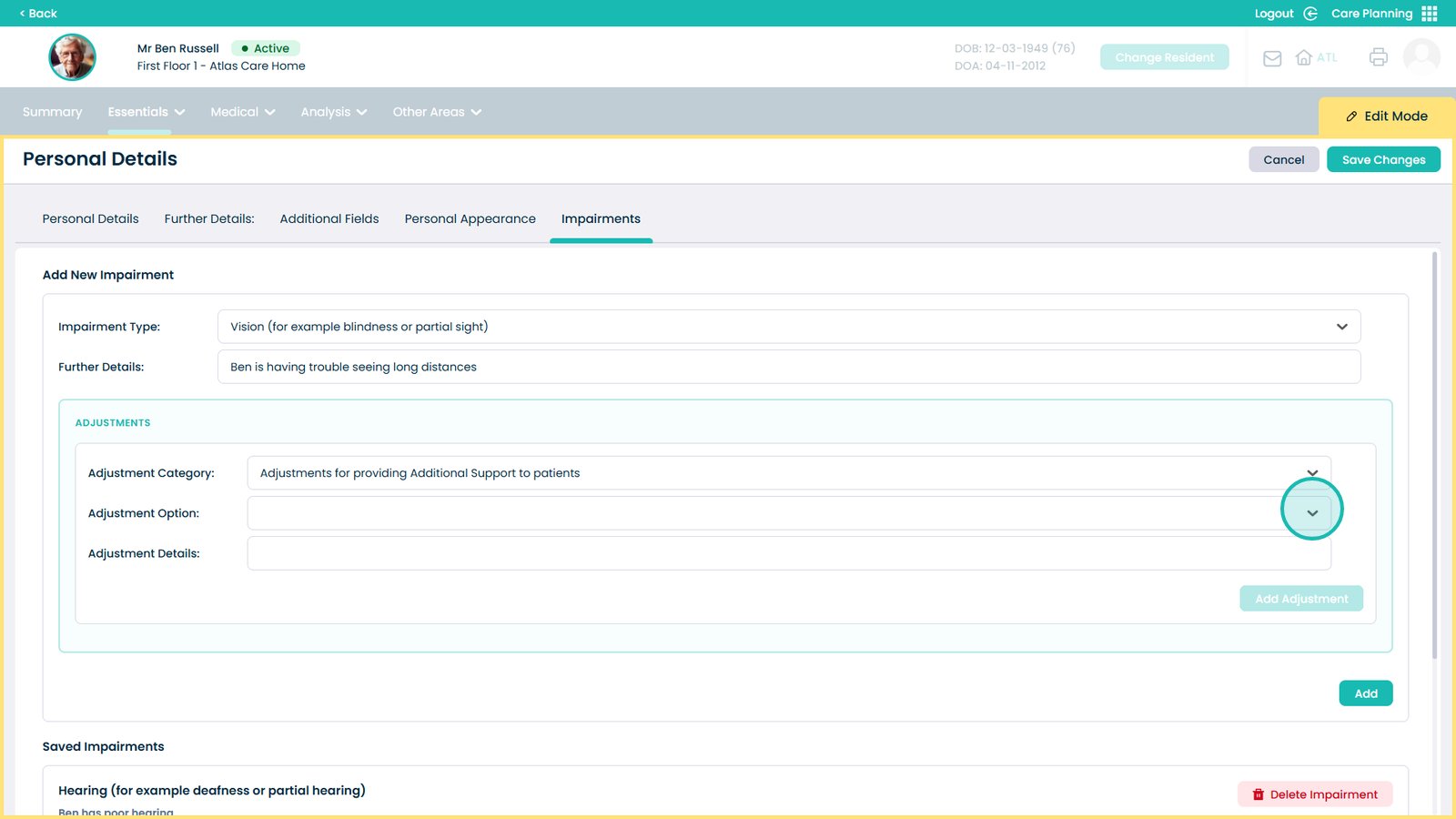Click the Edit Mode pencil icon
The height and width of the screenshot is (819, 1456).
coord(1351,116)
